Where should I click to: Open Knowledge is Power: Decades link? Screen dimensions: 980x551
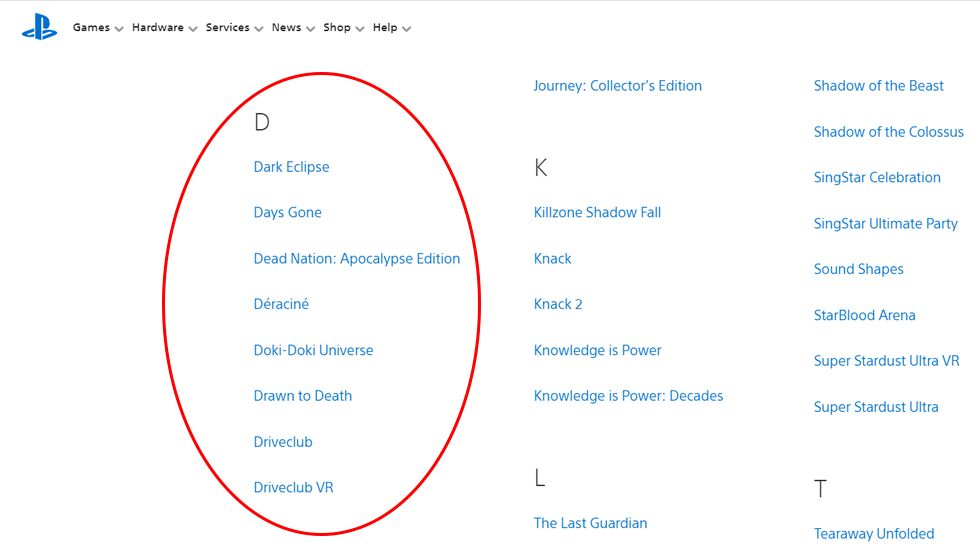(x=628, y=396)
